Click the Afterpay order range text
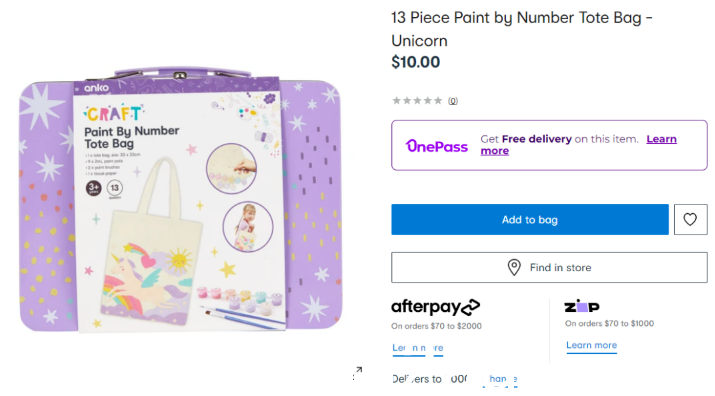715x396 pixels. (436, 326)
